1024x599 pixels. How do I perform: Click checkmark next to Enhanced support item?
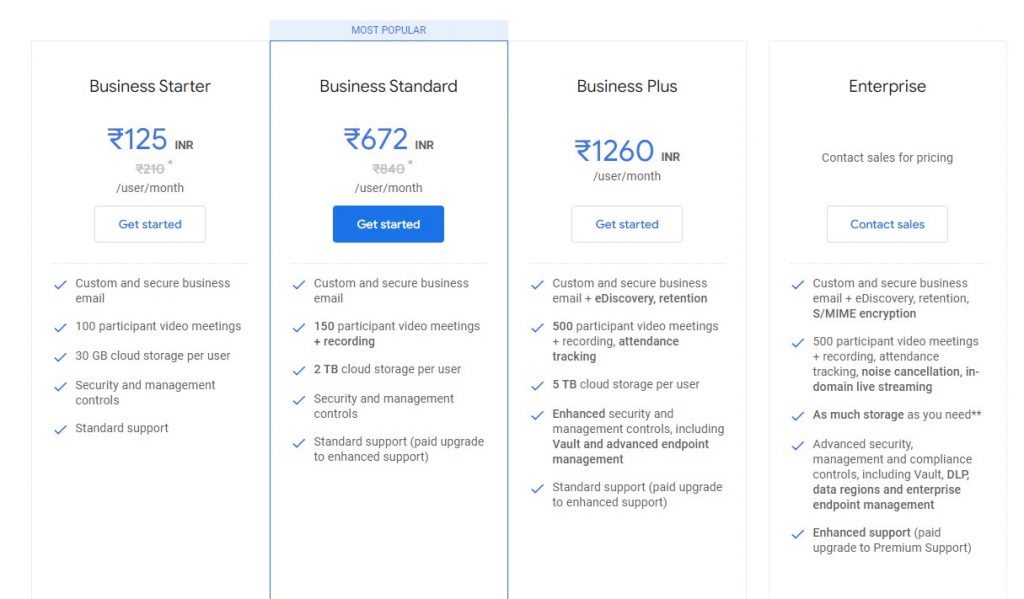click(797, 534)
